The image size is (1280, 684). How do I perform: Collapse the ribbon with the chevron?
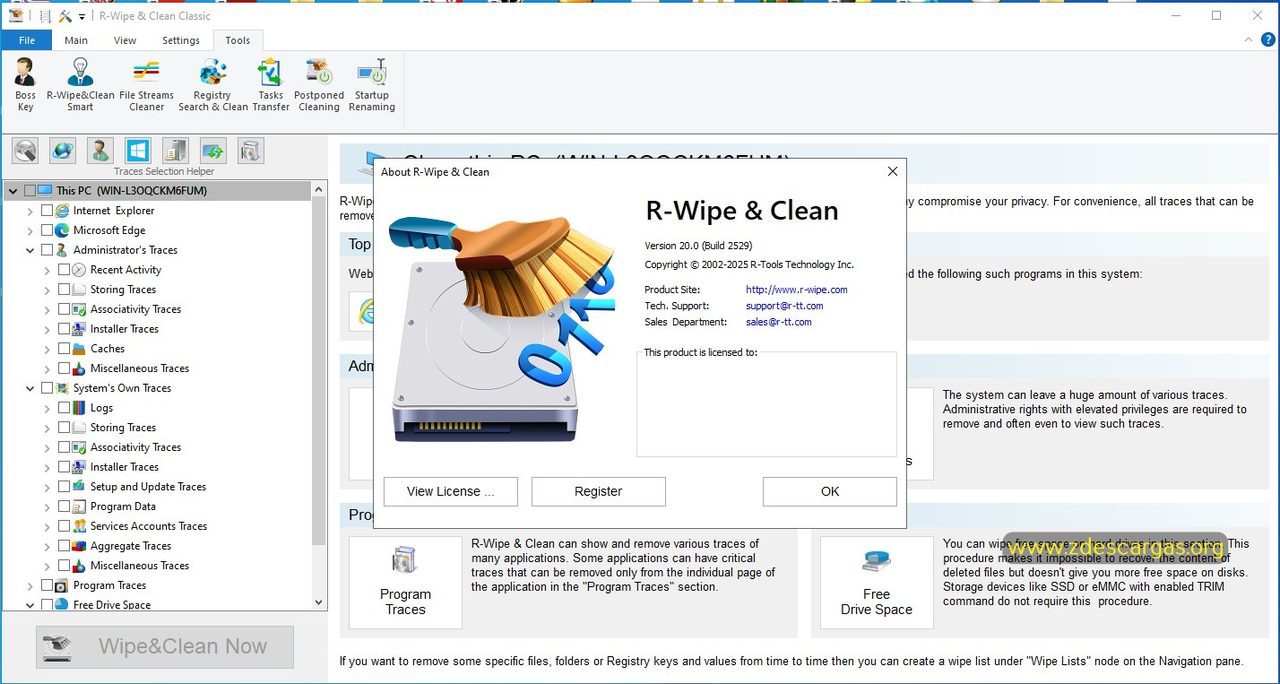1250,40
